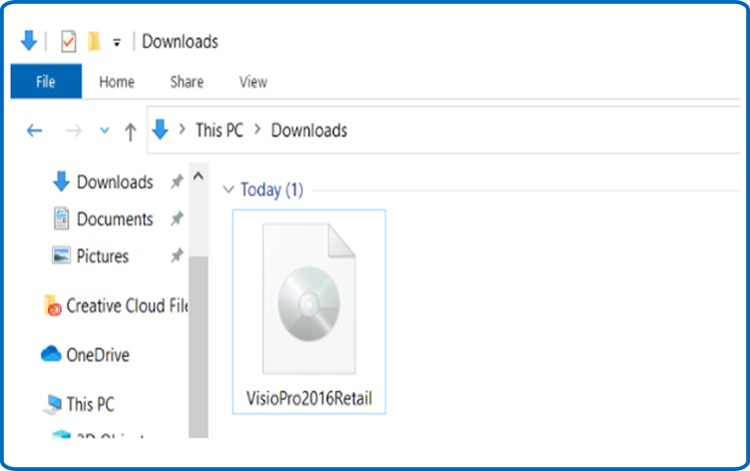750x471 pixels.
Task: Expand the chevron after This PC in address bar
Action: (258, 129)
